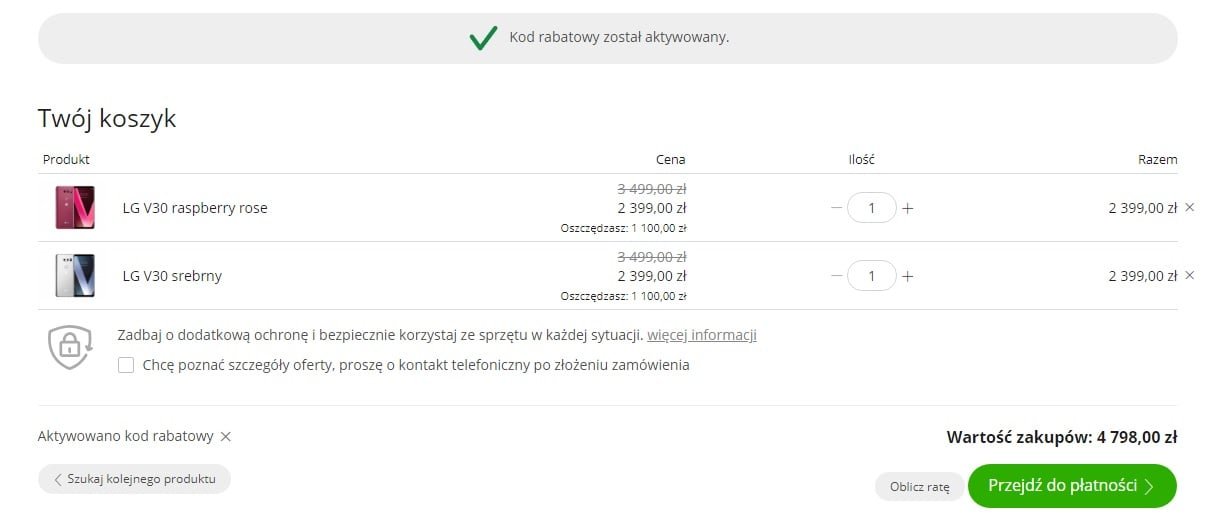Image resolution: width=1213 pixels, height=515 pixels.
Task: Increase quantity of LG V30 raspberry rose
Action: pyautogui.click(x=907, y=208)
